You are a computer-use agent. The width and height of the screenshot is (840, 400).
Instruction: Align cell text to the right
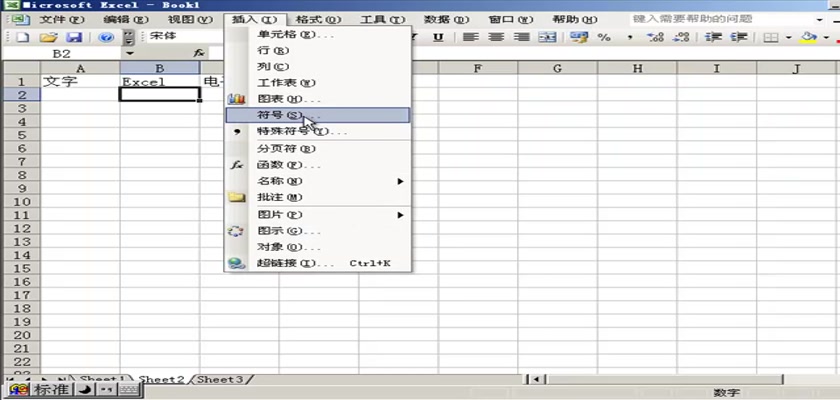tap(521, 37)
